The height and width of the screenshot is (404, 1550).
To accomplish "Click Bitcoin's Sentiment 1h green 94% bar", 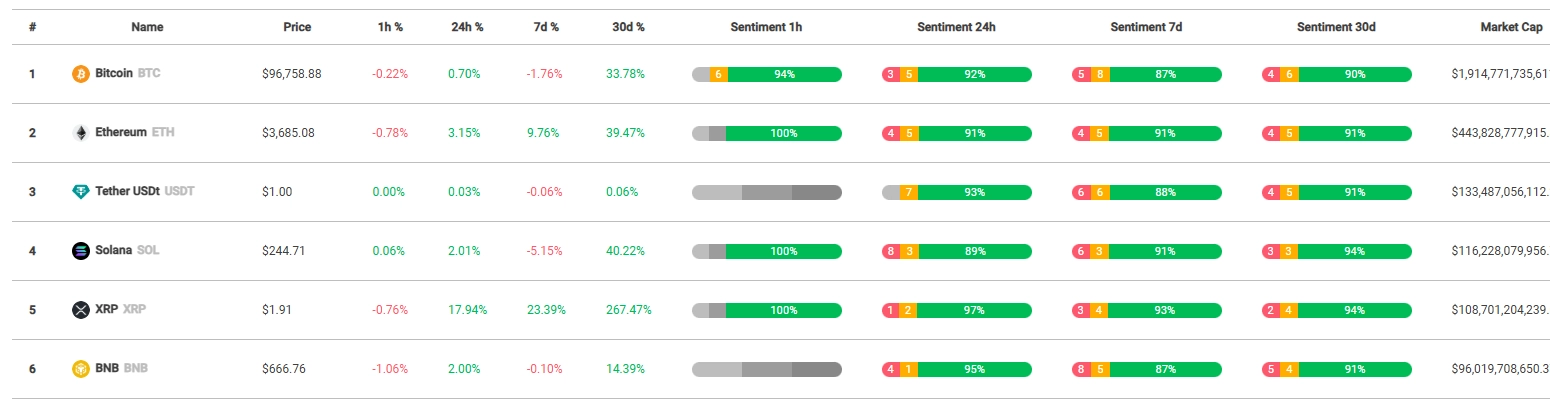I will coord(784,74).
